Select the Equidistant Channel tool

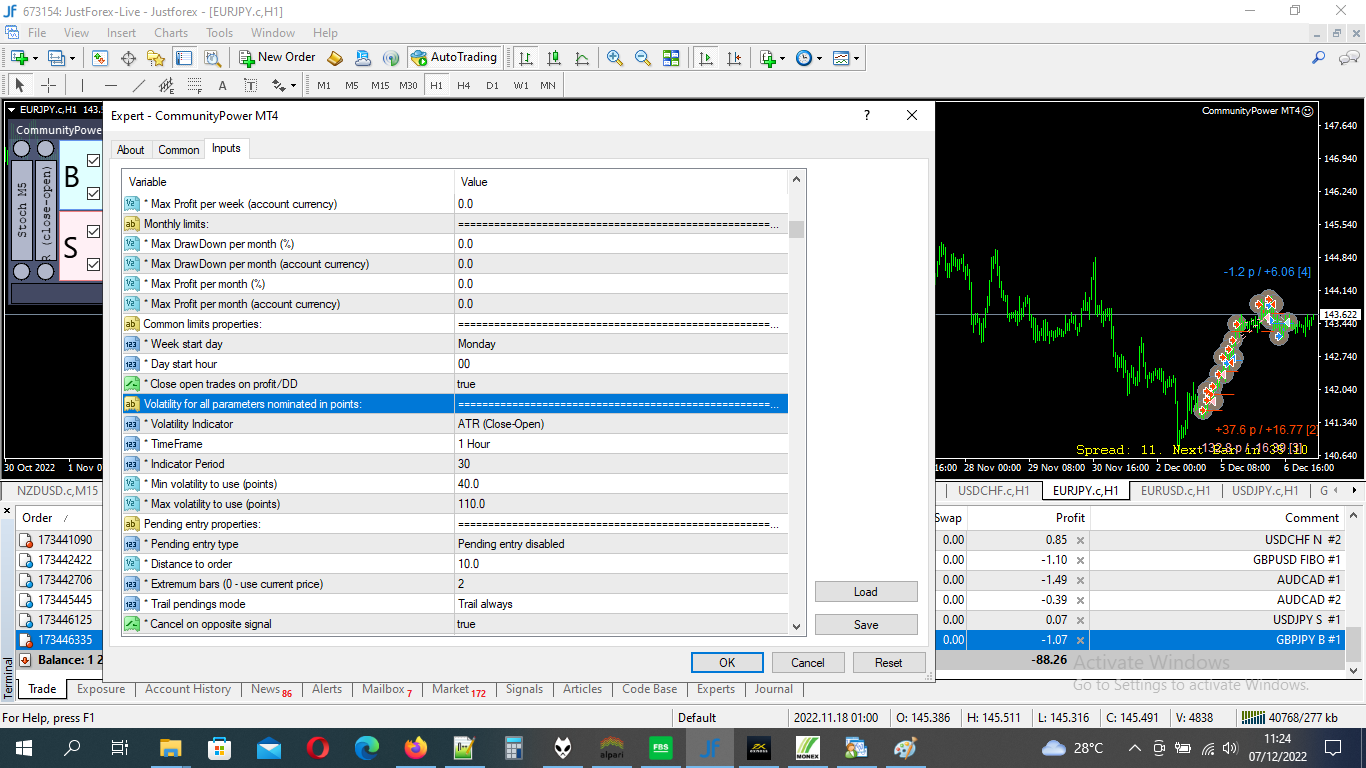coord(166,85)
